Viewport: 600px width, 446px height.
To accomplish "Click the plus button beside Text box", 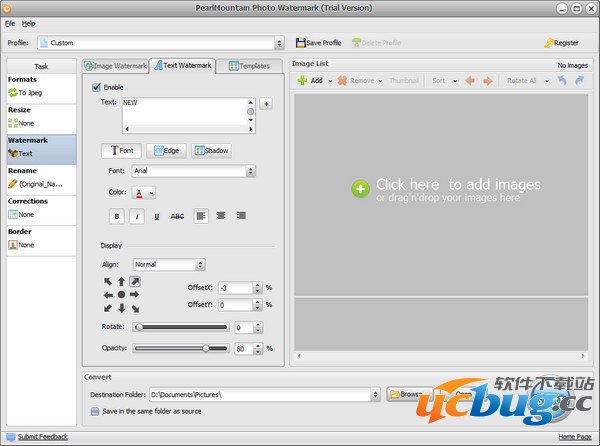I will (x=265, y=103).
